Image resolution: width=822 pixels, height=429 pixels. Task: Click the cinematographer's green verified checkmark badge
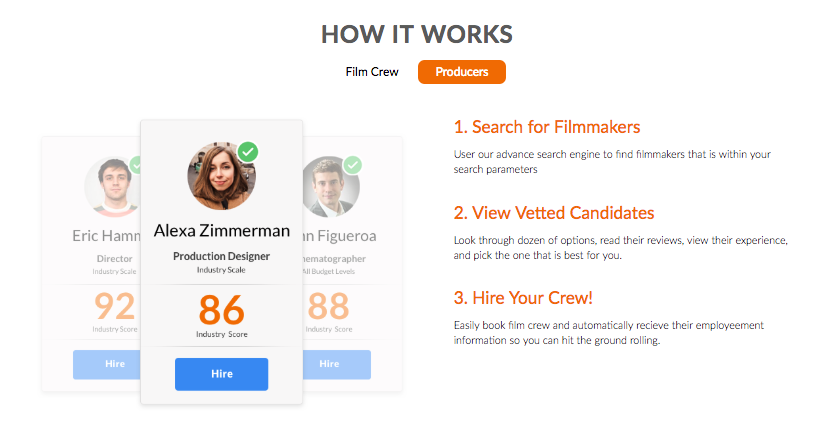pos(352,165)
